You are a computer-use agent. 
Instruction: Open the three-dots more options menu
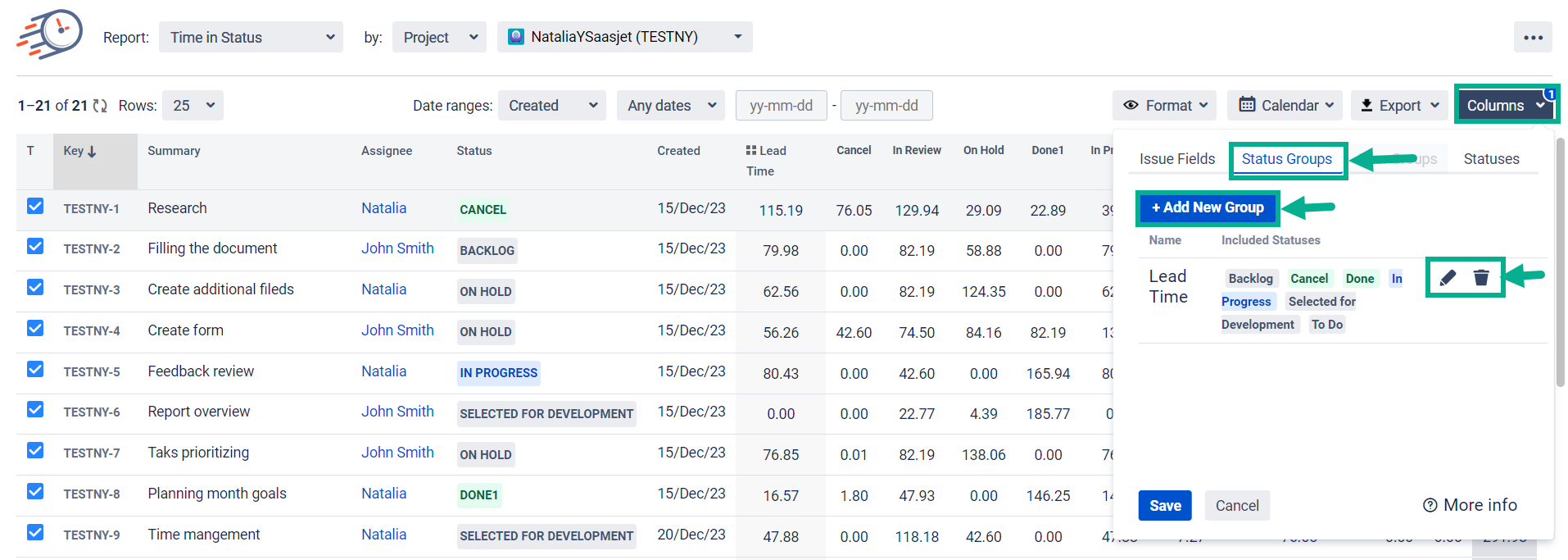click(x=1533, y=38)
